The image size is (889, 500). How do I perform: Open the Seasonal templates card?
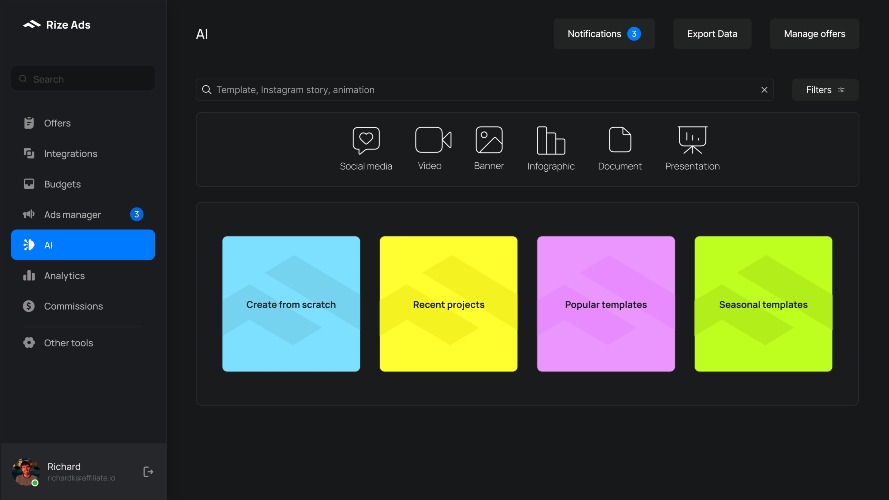(x=763, y=304)
